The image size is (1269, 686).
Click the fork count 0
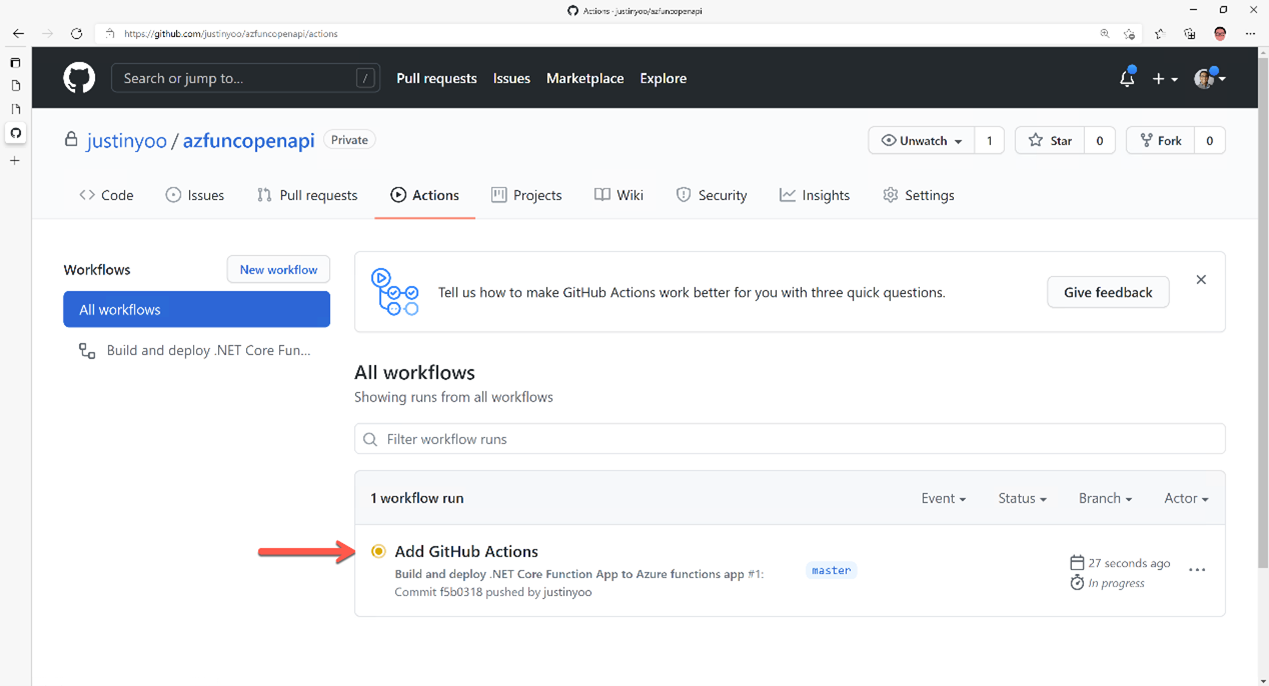coord(1209,140)
